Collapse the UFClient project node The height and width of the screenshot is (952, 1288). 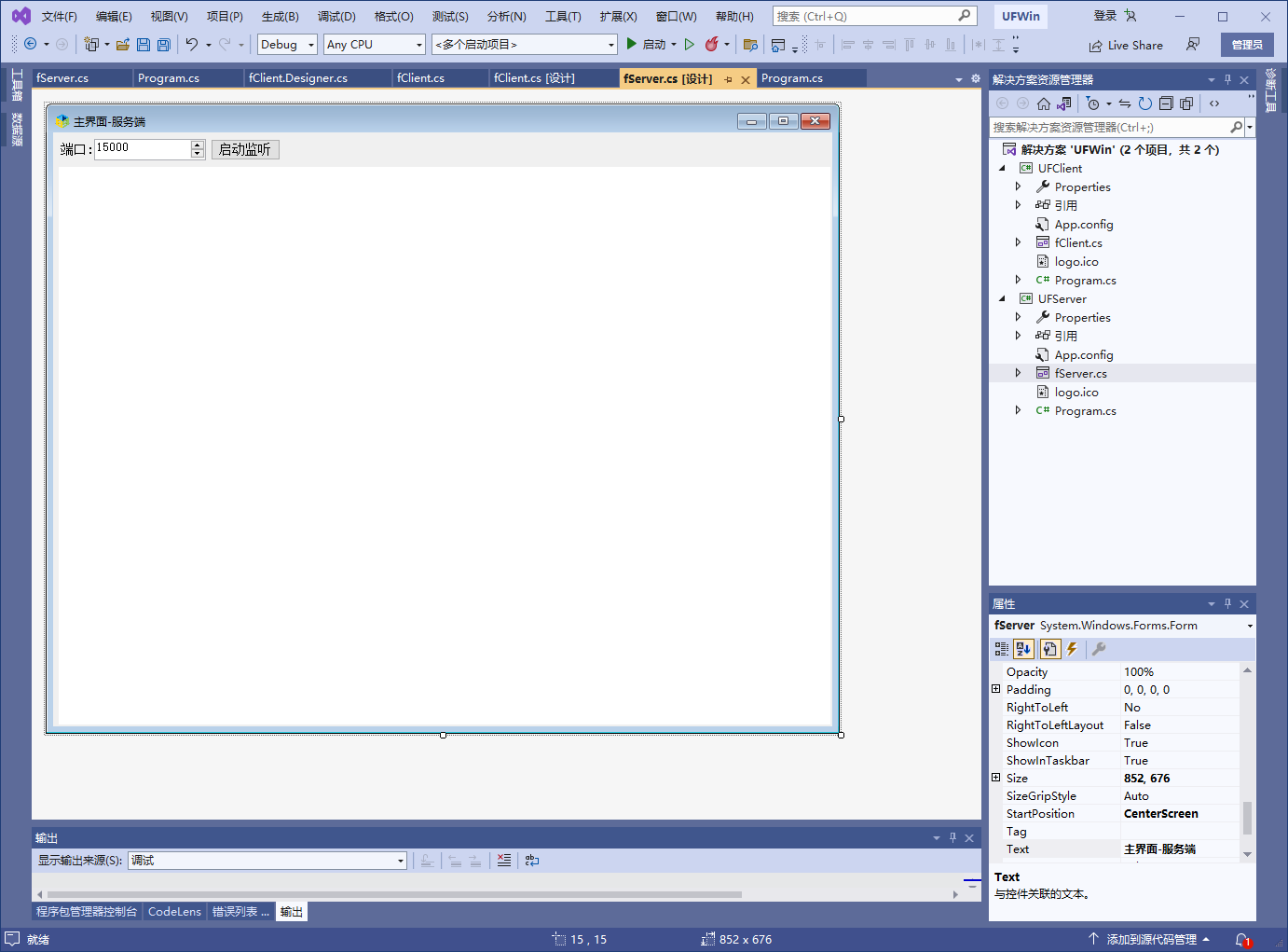[1003, 169]
